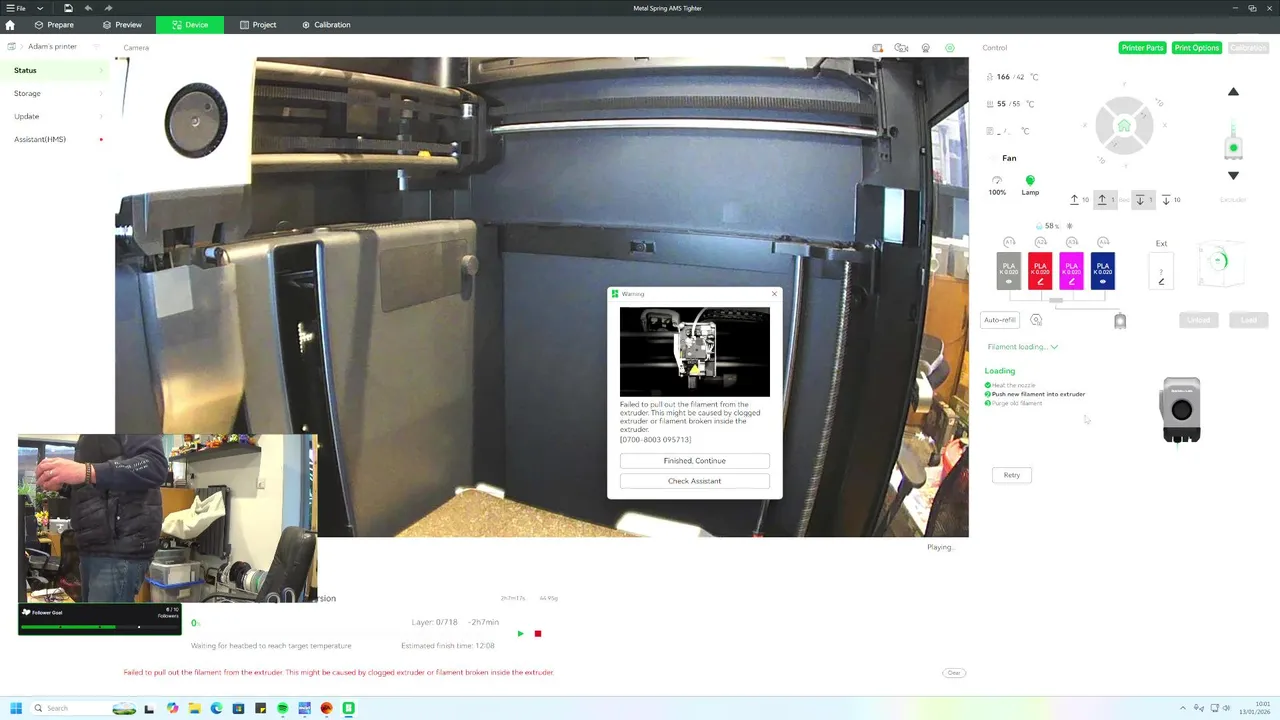
Task: Click the Retry button
Action: coord(1012,475)
